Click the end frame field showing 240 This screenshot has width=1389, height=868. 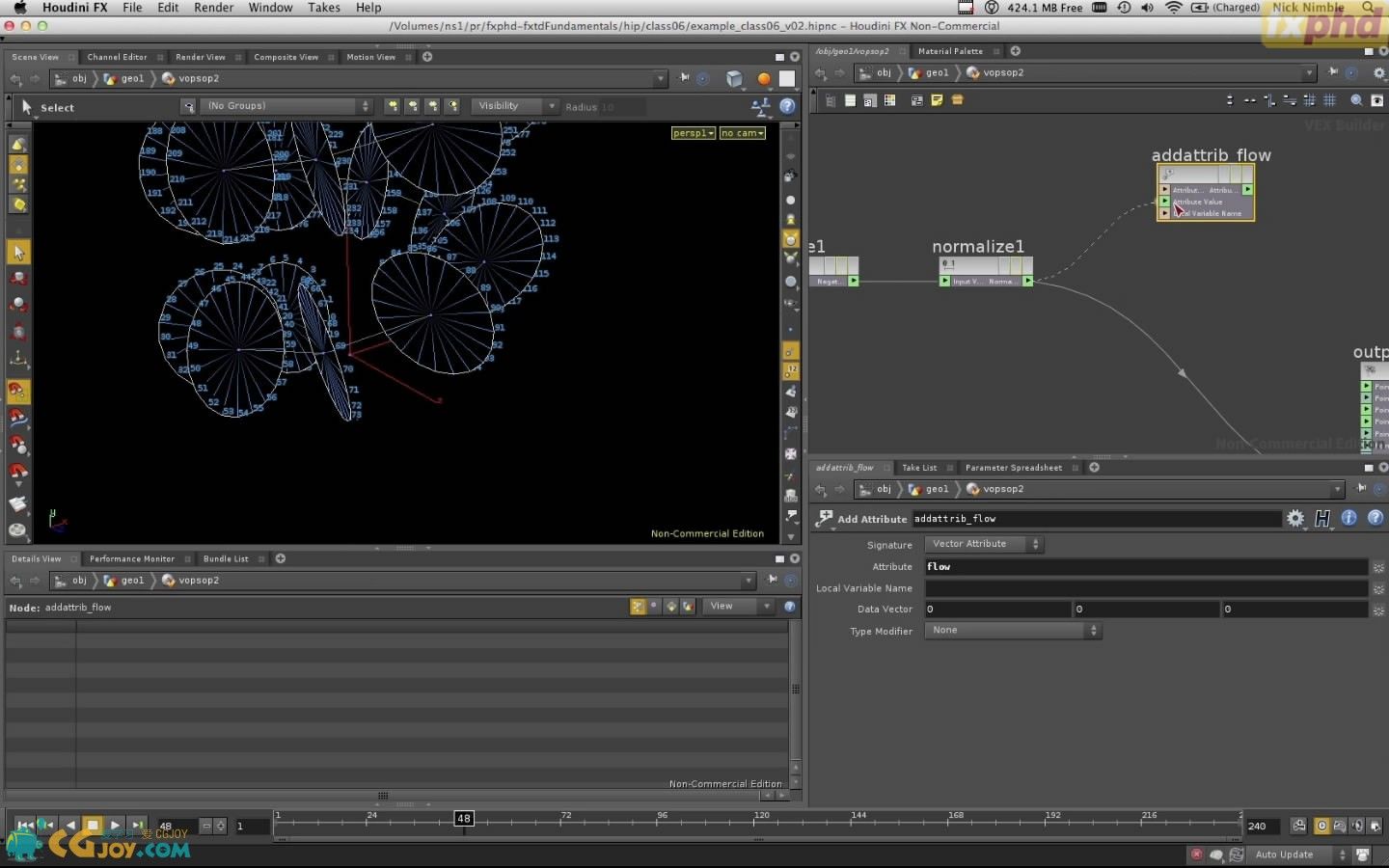(x=1263, y=827)
